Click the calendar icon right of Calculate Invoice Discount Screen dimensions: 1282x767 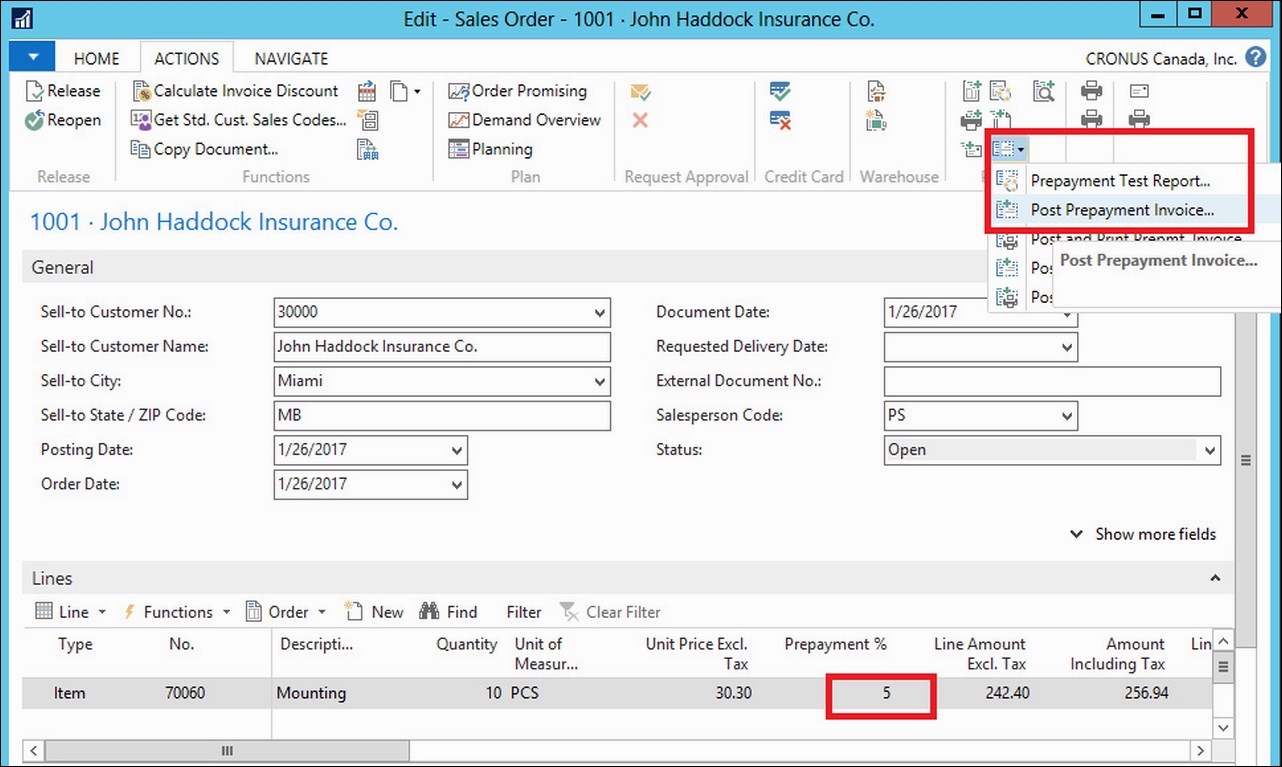(x=367, y=91)
